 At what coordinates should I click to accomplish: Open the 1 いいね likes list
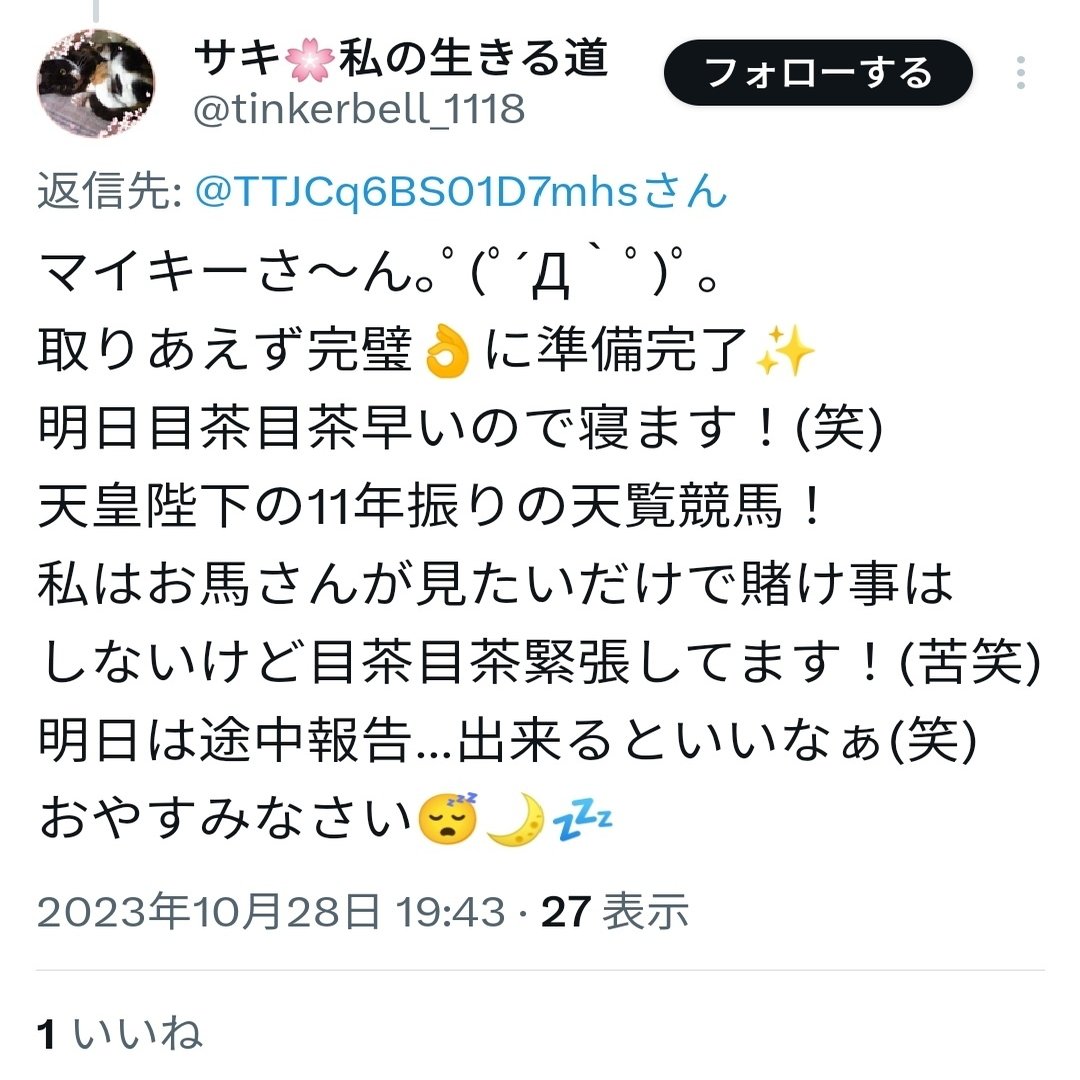tap(120, 1033)
